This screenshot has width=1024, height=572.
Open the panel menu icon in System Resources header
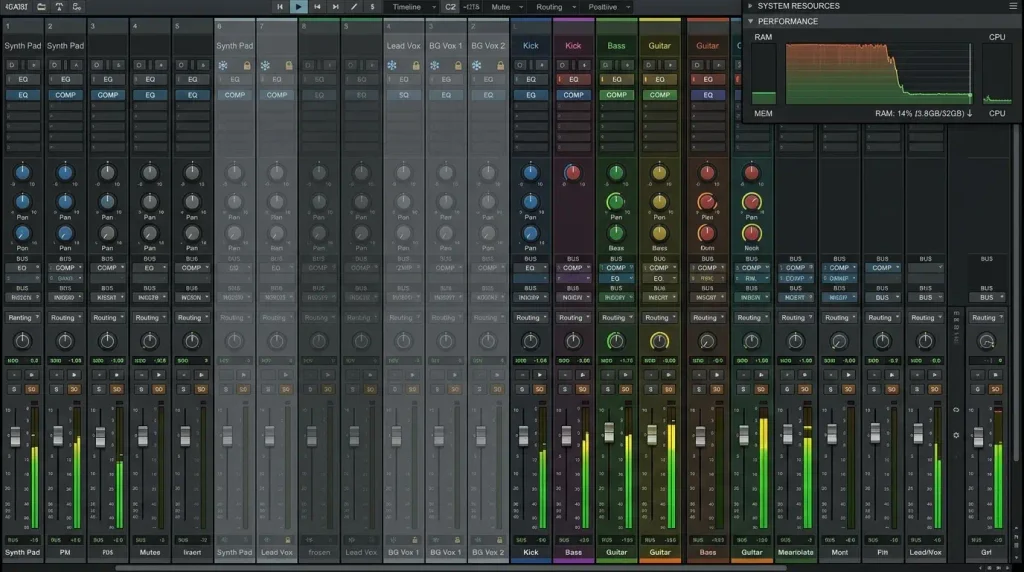(x=1013, y=6)
